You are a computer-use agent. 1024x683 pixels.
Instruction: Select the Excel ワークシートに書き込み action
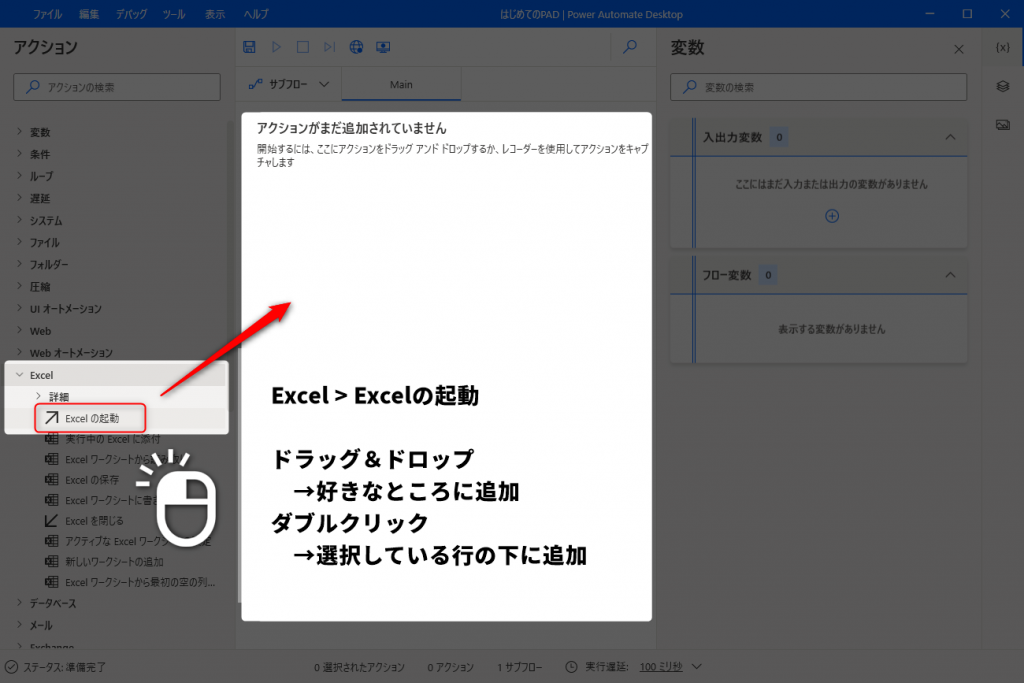click(x=102, y=500)
